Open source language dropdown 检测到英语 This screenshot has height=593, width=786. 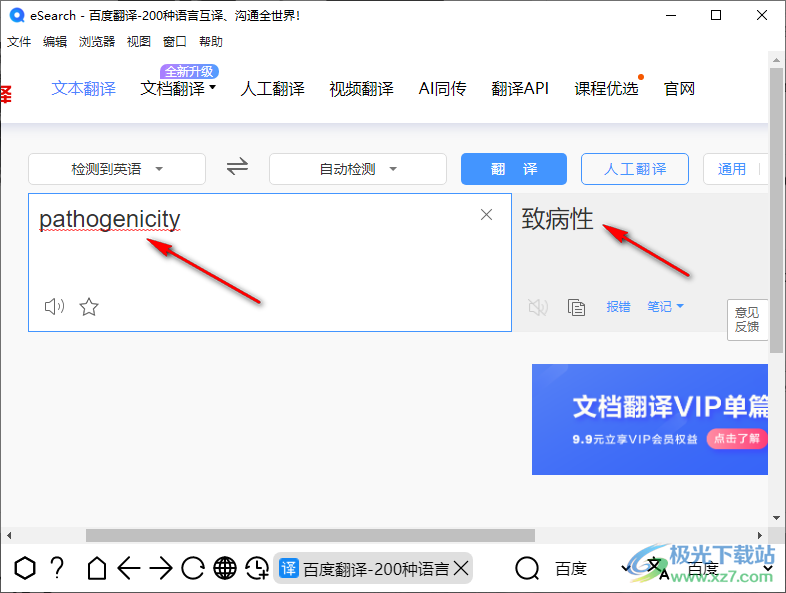click(117, 169)
